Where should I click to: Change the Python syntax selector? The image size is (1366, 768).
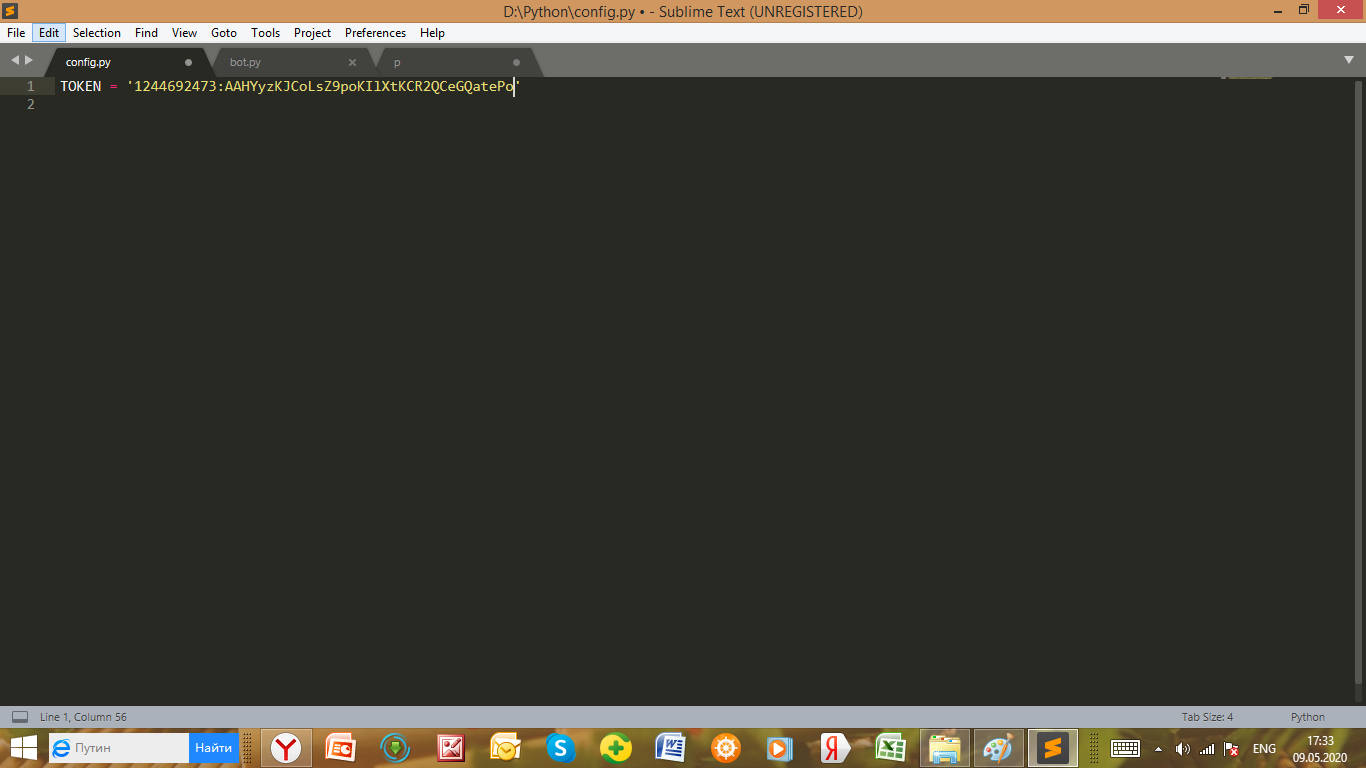click(1307, 717)
